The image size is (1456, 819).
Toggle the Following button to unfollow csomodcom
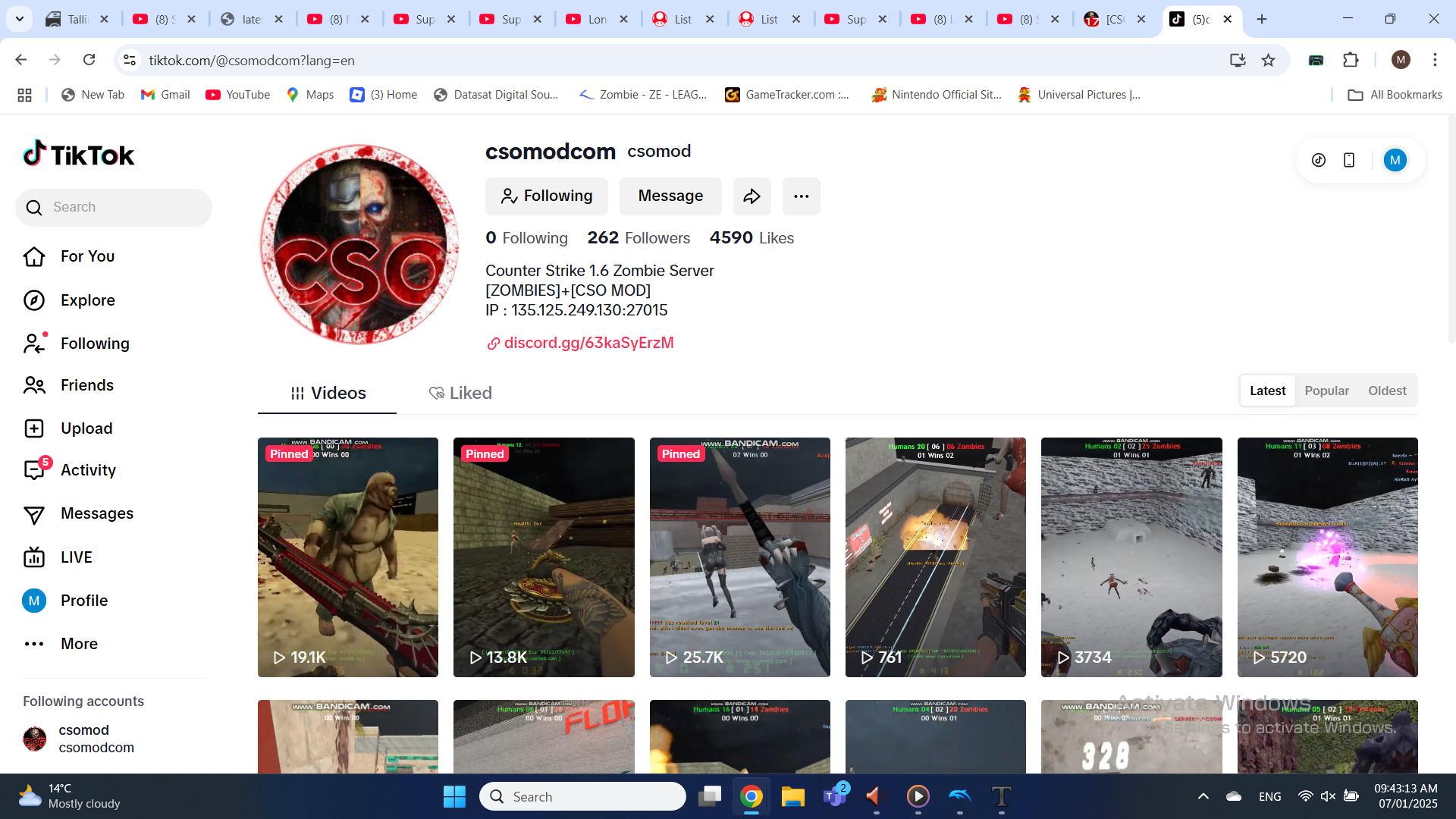546,196
